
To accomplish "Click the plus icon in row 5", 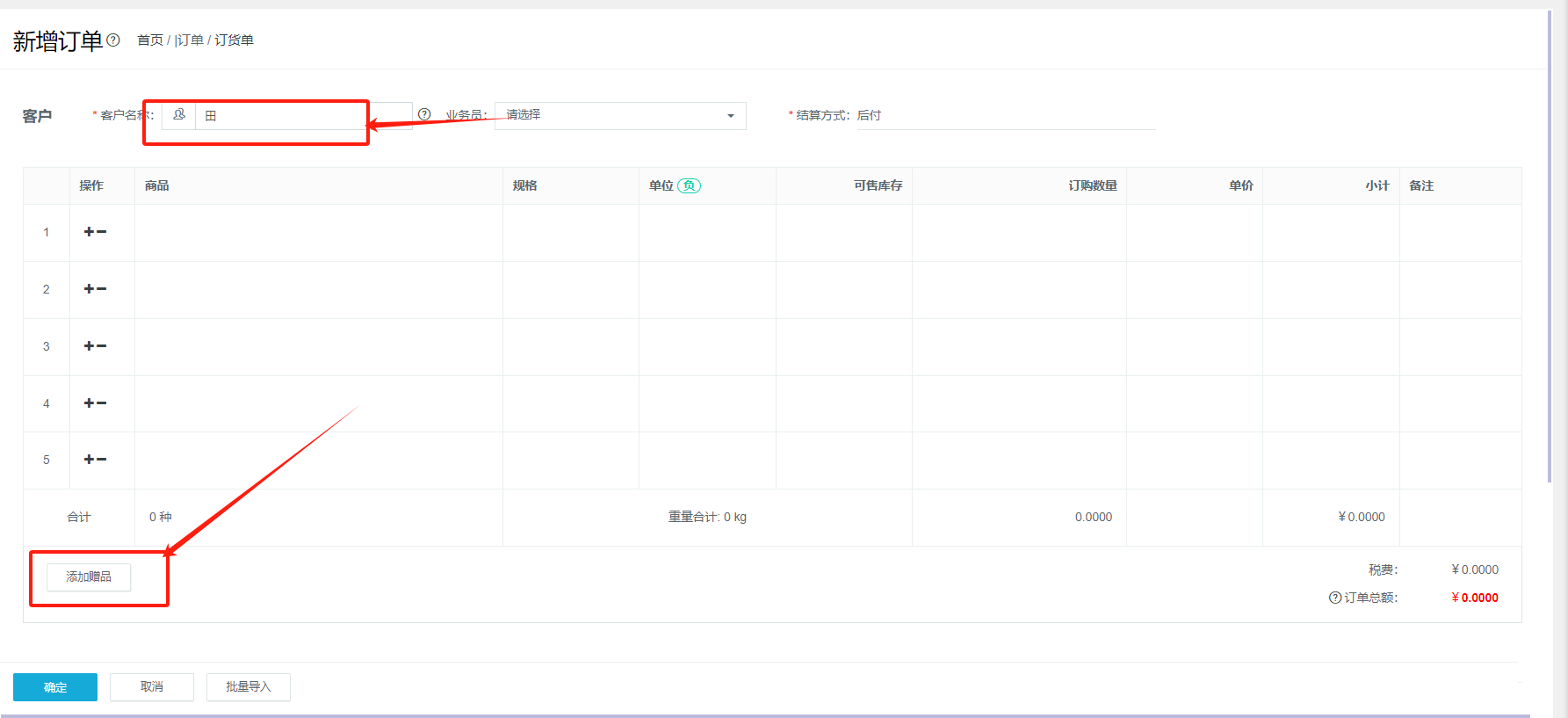I will (x=89, y=460).
